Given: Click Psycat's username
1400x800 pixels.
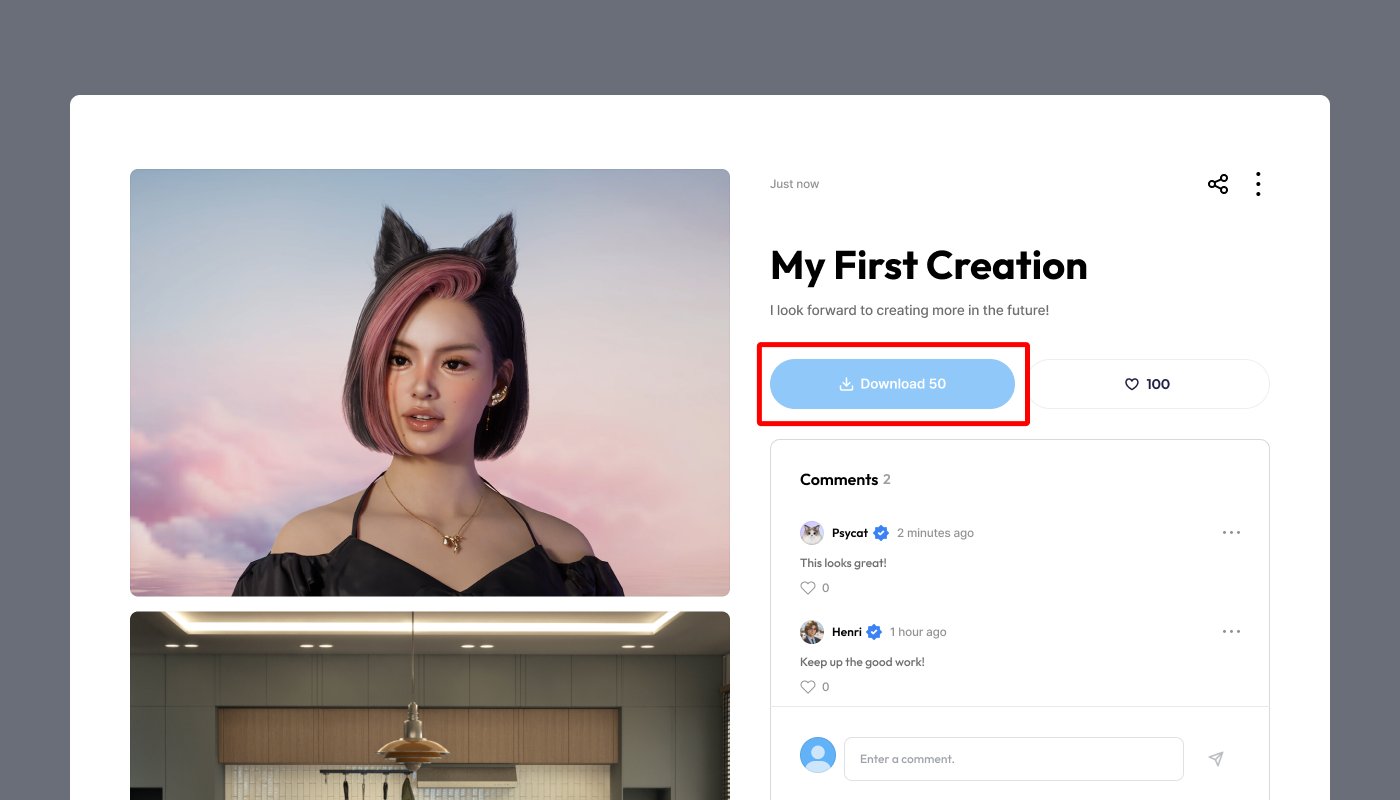Looking at the screenshot, I should pos(850,533).
